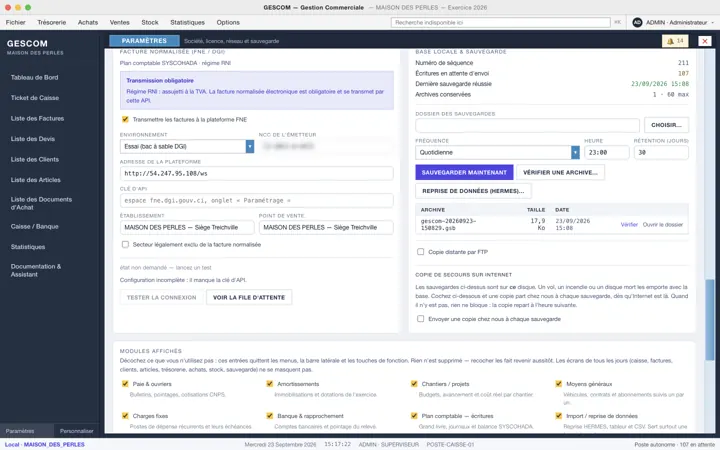
Task: Toggle Transmettre les factures à la plateforme FNE
Action: pyautogui.click(x=125, y=119)
